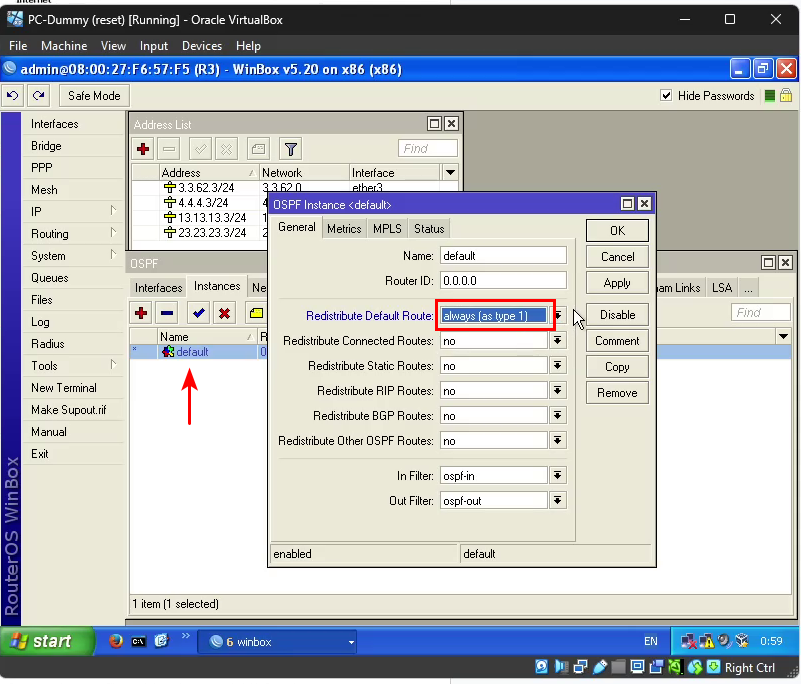This screenshot has width=801, height=684.
Task: Click the comment icon in Address List toolbar
Action: [258, 149]
